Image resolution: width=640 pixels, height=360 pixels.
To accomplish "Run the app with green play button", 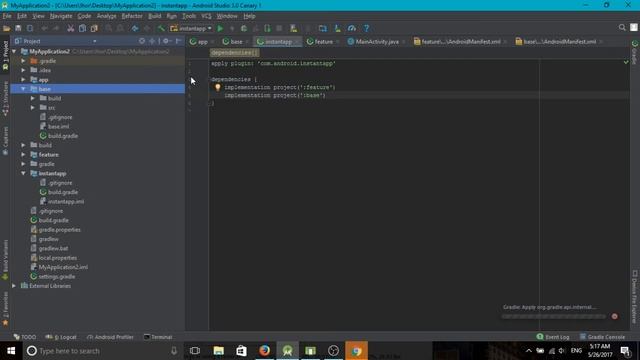I will [x=220, y=28].
